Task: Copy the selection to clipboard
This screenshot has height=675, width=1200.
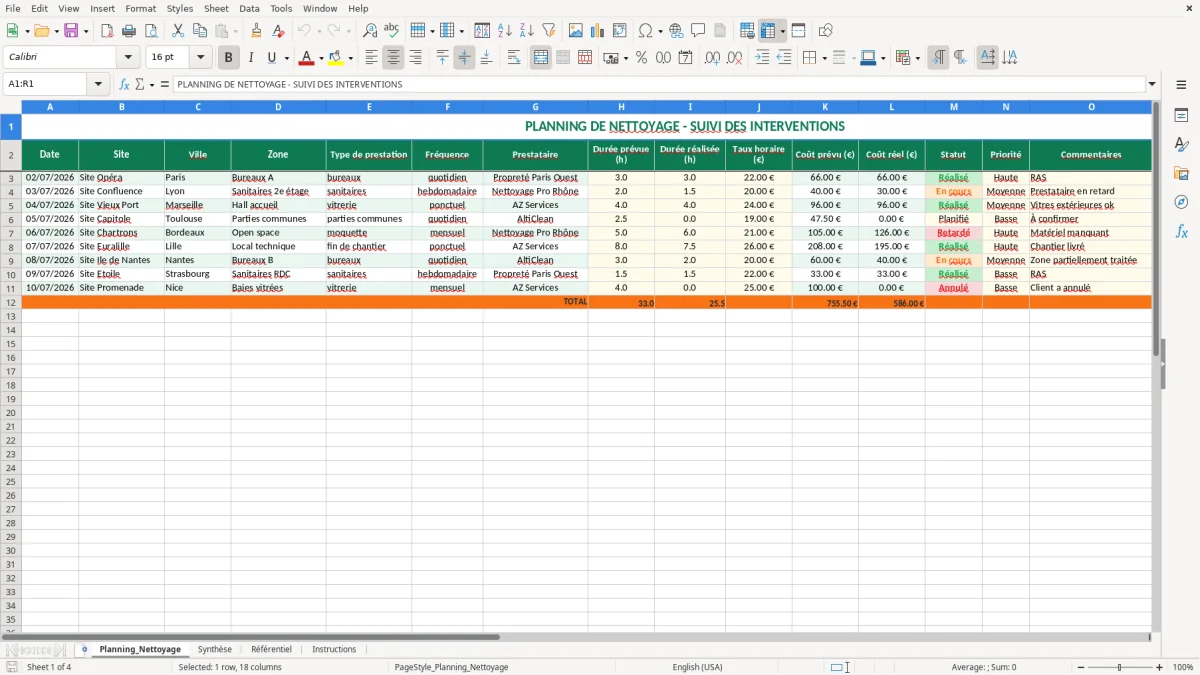Action: point(199,31)
